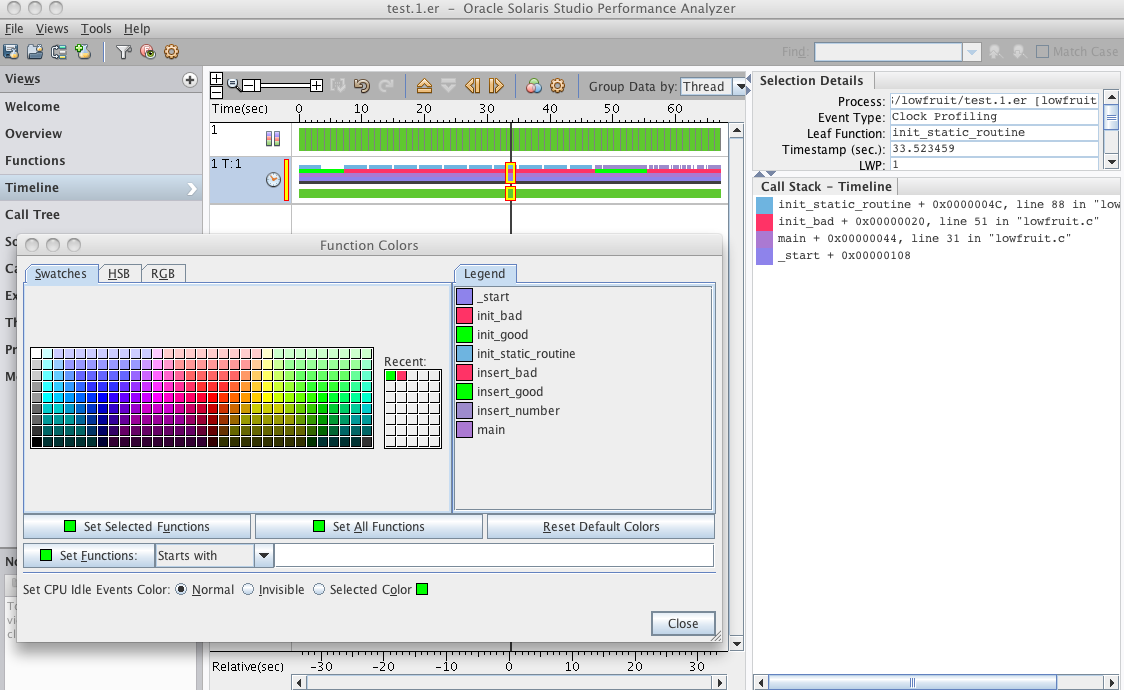The image size is (1124, 690).
Task: Click the Library Visibility toolbar icon
Action: click(x=148, y=52)
